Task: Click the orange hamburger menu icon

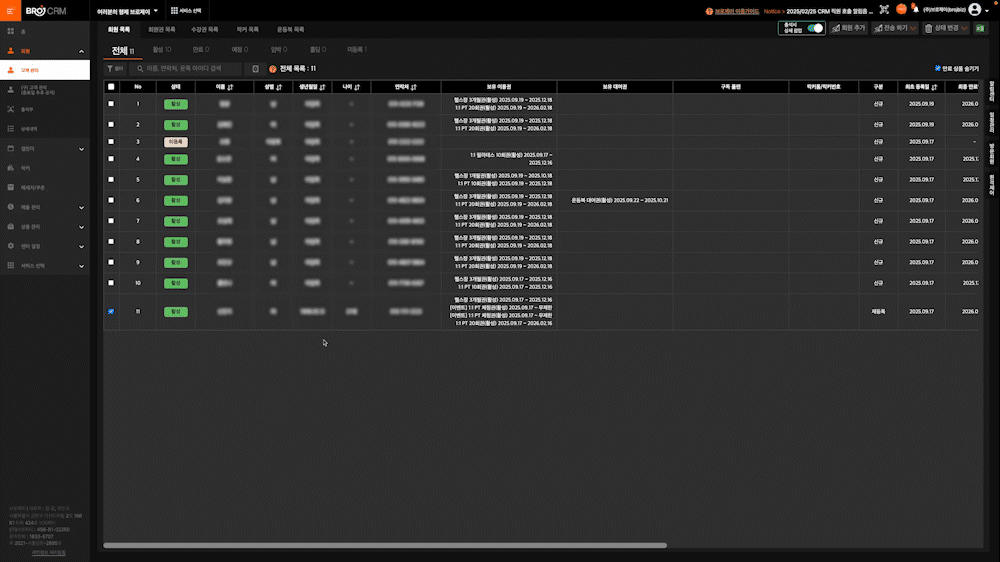Action: (10, 11)
